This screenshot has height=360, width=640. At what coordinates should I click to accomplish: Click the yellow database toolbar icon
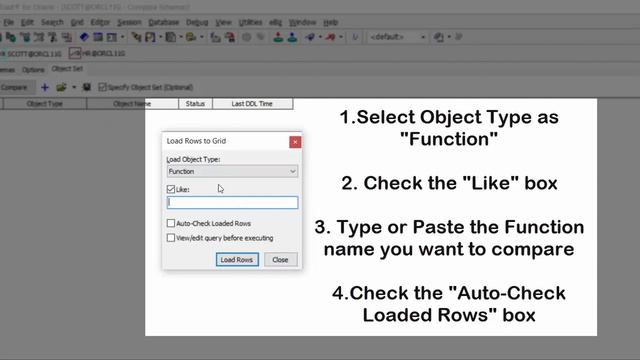click(x=191, y=37)
